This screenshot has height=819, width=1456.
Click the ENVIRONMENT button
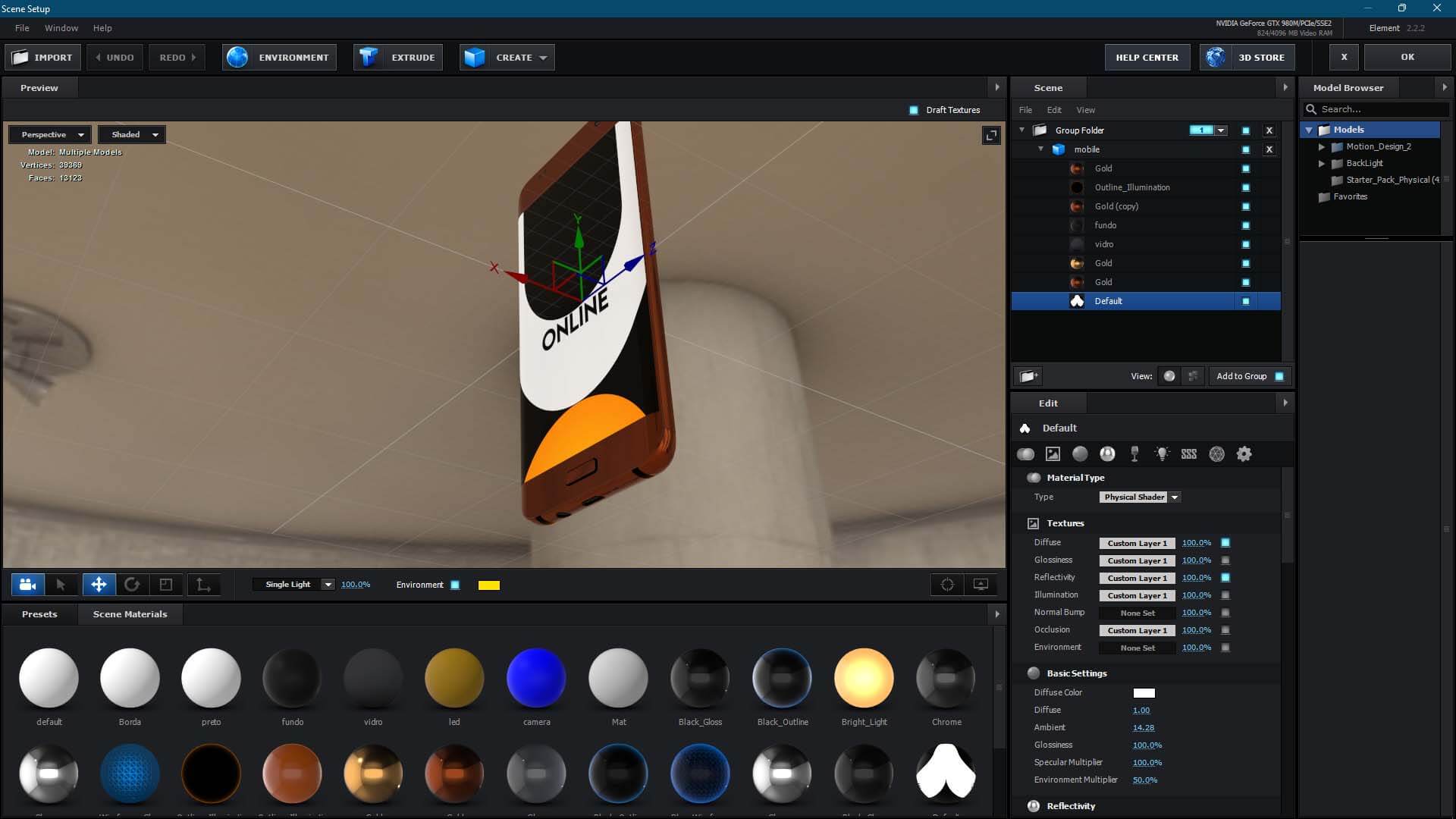[279, 58]
